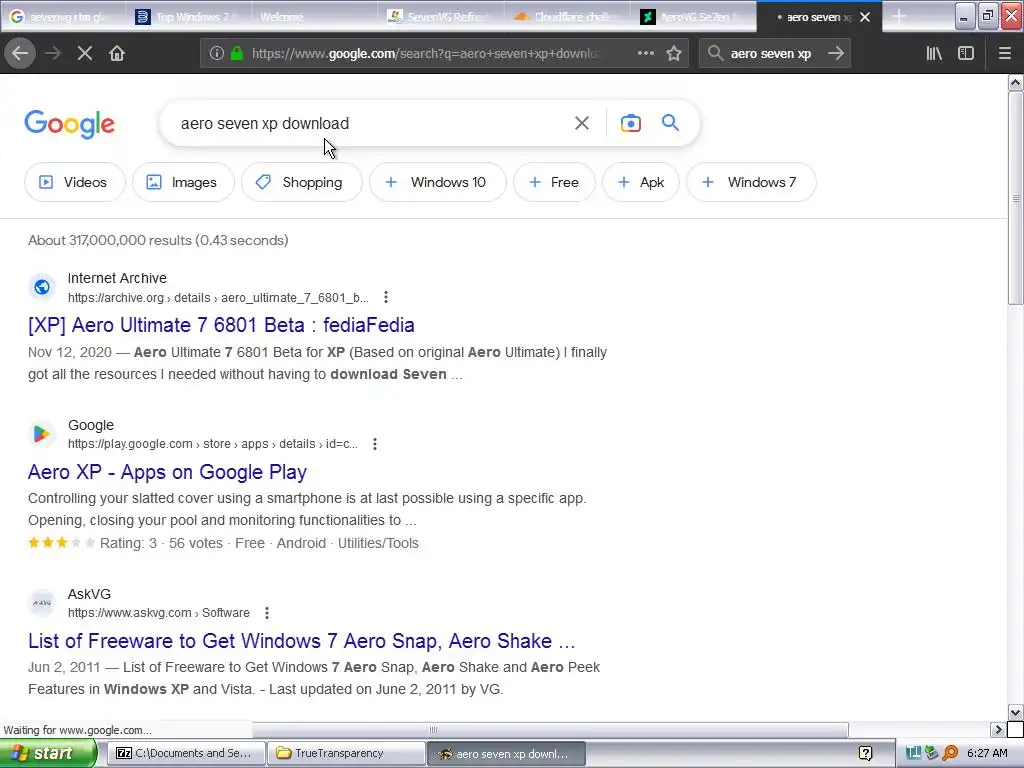The width and height of the screenshot is (1024, 768).
Task: Click the forward navigation arrow
Action: pyautogui.click(x=53, y=54)
